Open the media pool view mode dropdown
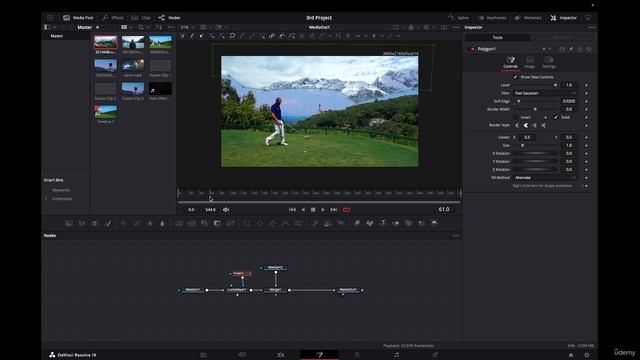The height and width of the screenshot is (360, 640). pyautogui.click(x=126, y=27)
